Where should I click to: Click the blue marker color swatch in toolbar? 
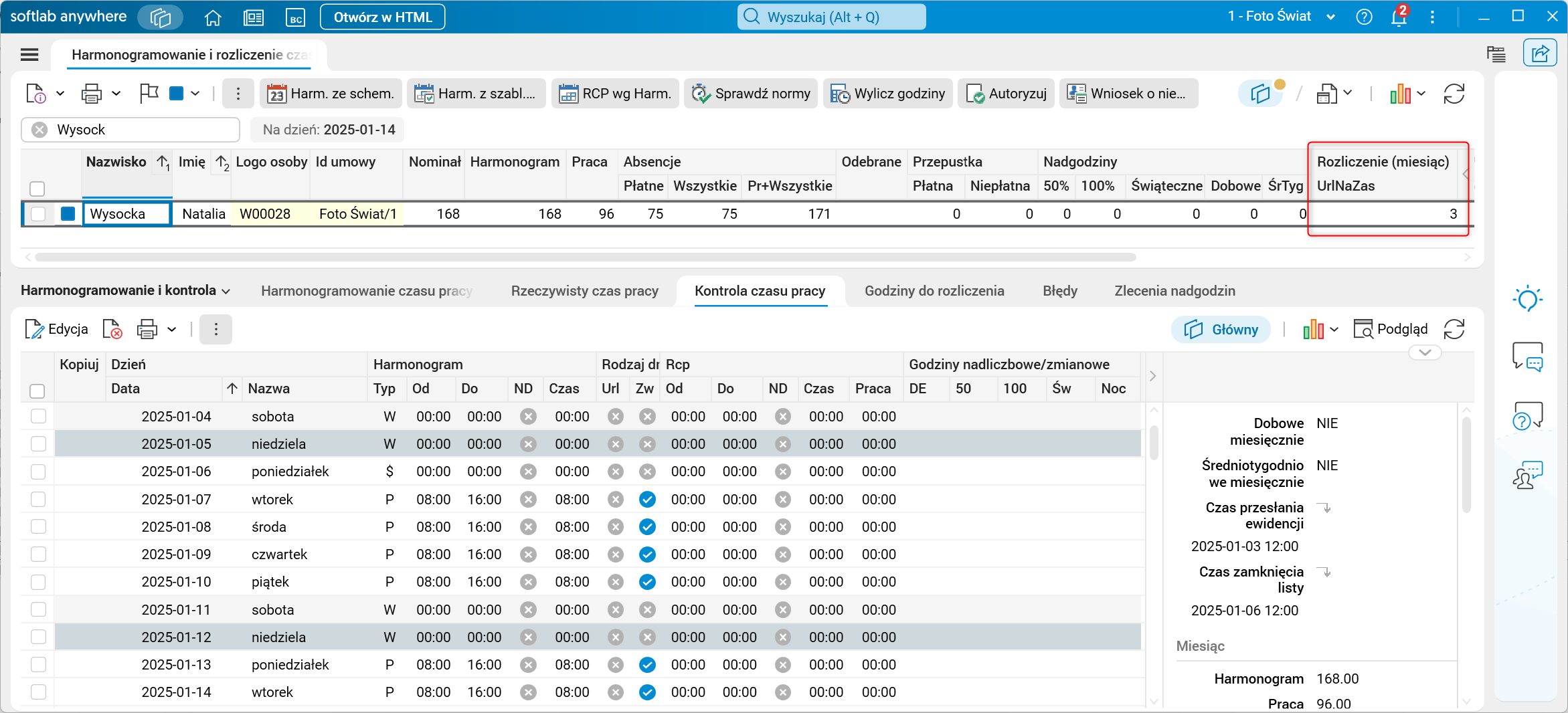tap(177, 94)
